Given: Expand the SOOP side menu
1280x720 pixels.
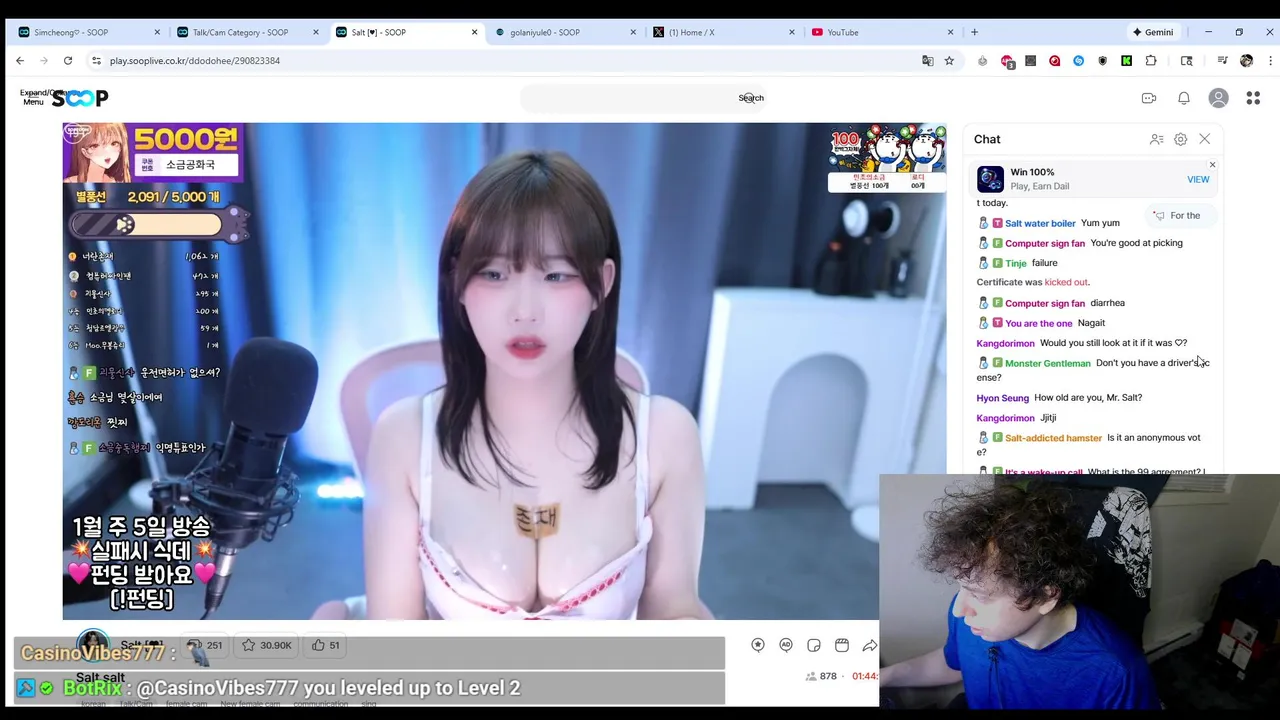Looking at the screenshot, I should coord(33,97).
